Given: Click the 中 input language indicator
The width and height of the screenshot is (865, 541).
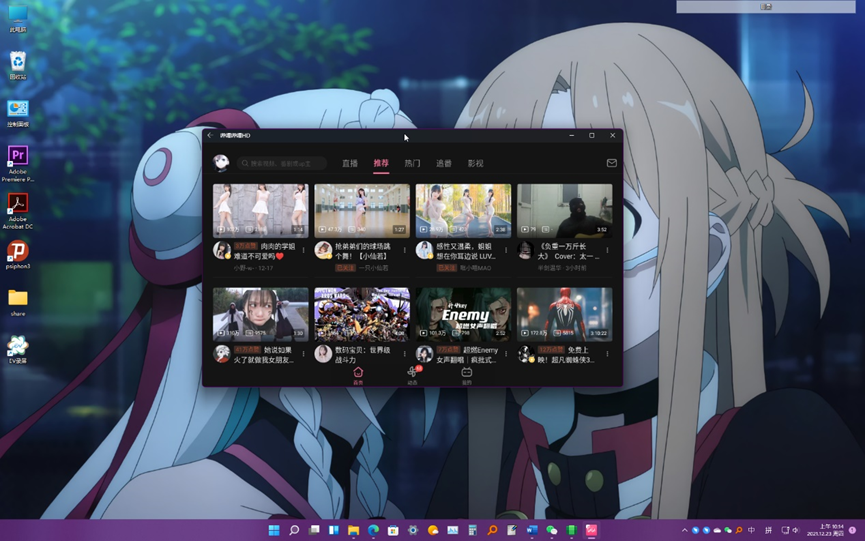Looking at the screenshot, I should pyautogui.click(x=751, y=530).
